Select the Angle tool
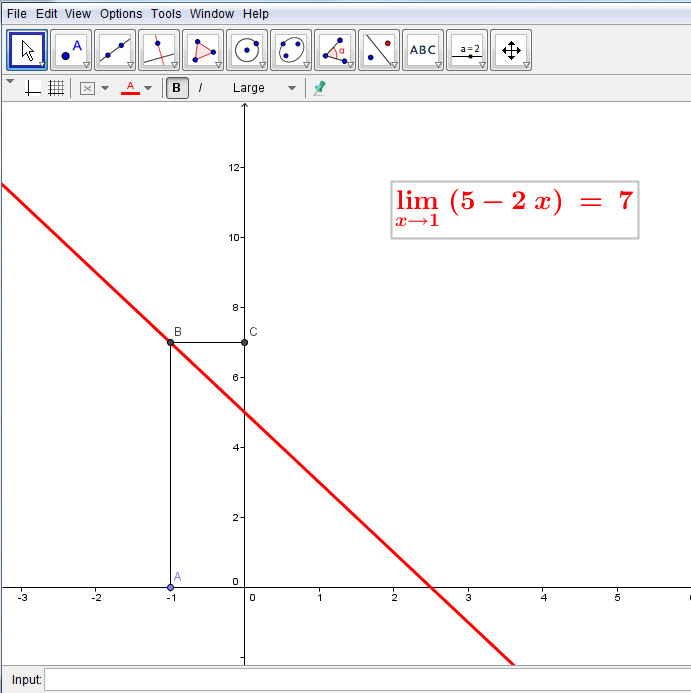 click(335, 50)
